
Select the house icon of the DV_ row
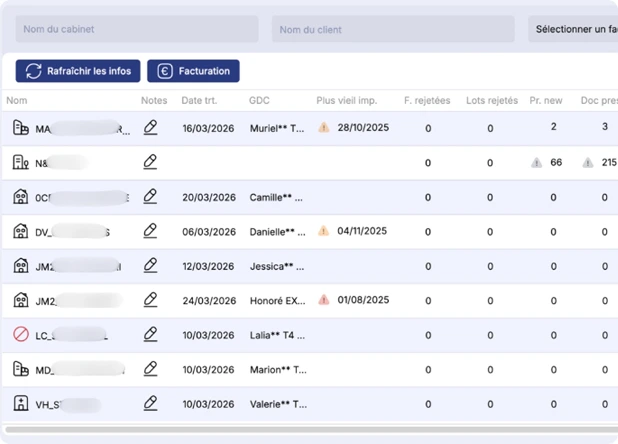[x=21, y=231]
